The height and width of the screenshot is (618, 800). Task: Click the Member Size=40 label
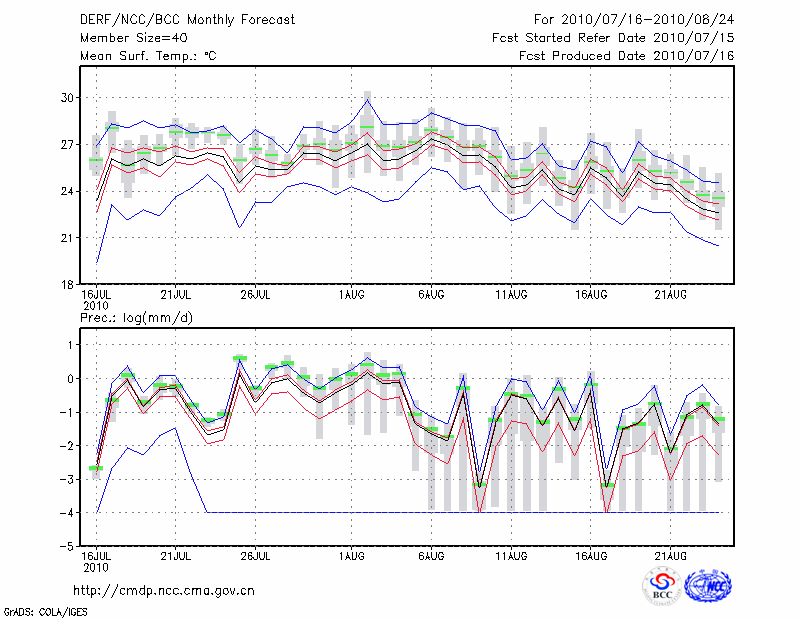point(133,38)
